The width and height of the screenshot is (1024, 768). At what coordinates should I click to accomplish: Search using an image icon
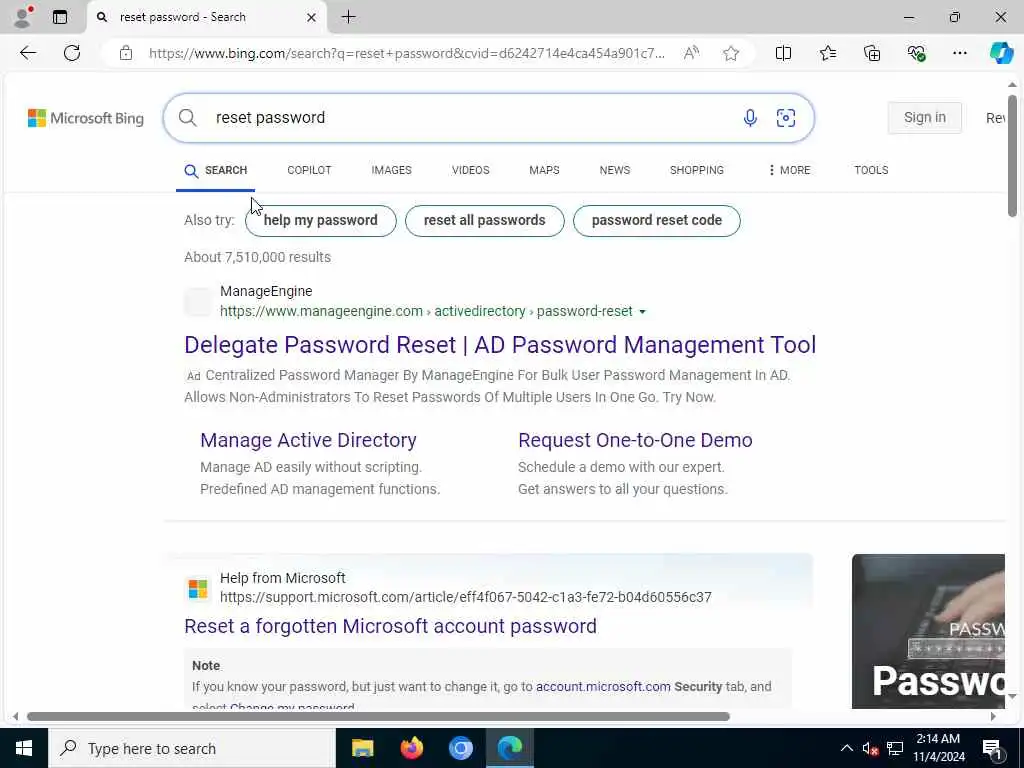coord(786,118)
